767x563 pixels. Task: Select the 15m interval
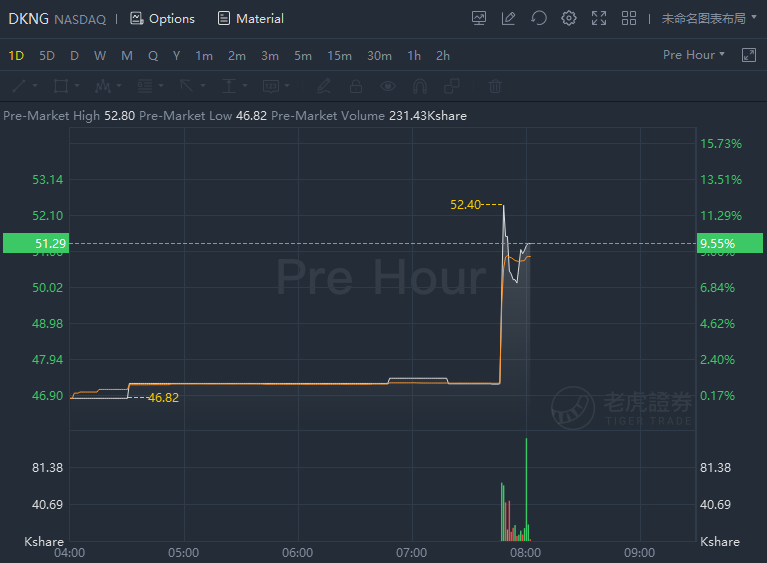pos(339,56)
